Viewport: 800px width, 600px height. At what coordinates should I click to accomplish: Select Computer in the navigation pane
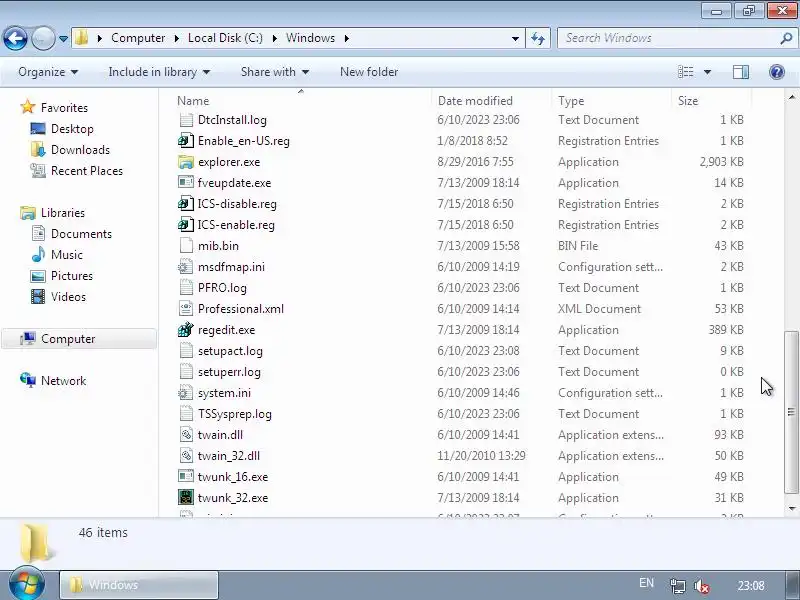(79, 339)
